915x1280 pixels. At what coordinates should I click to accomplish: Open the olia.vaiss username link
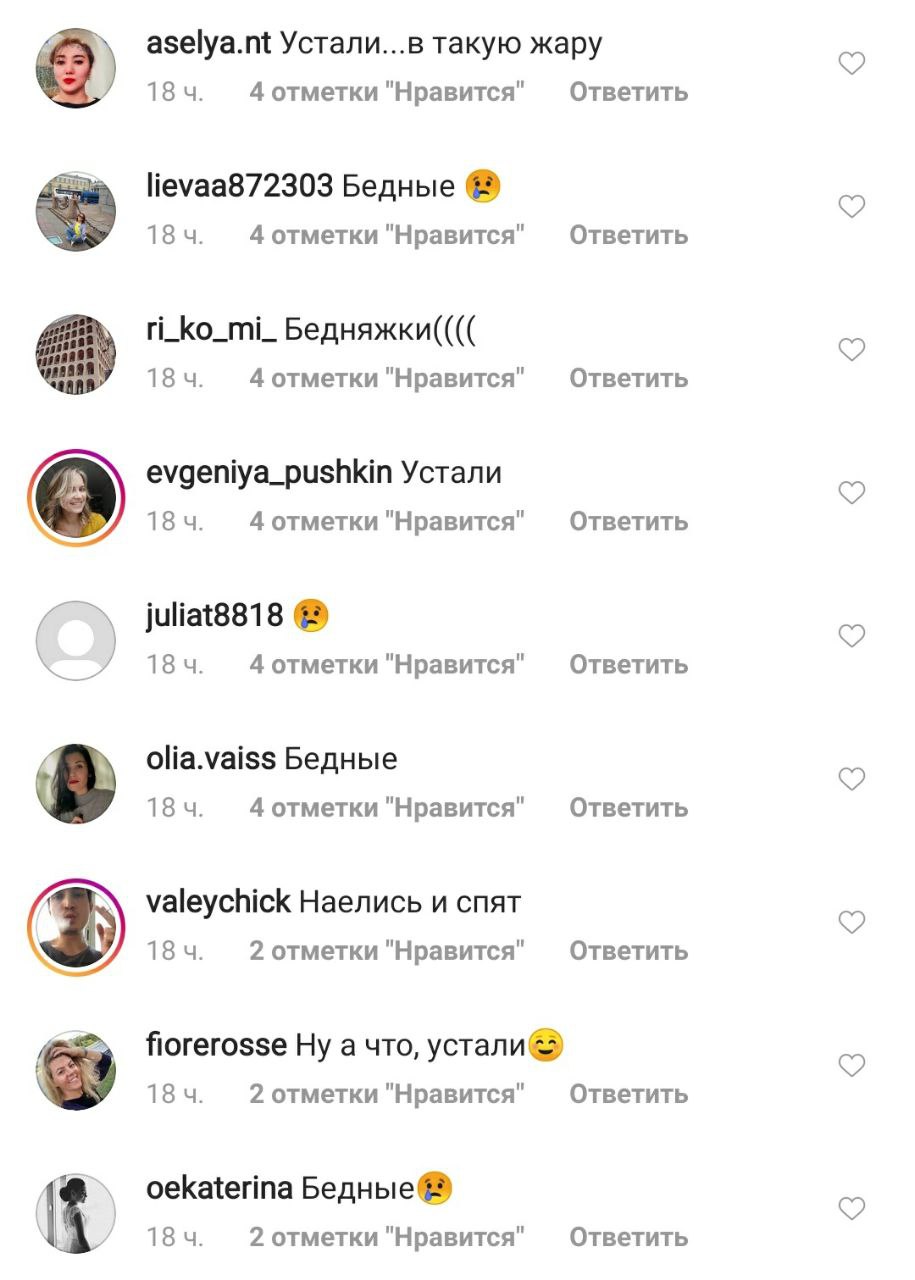(210, 759)
